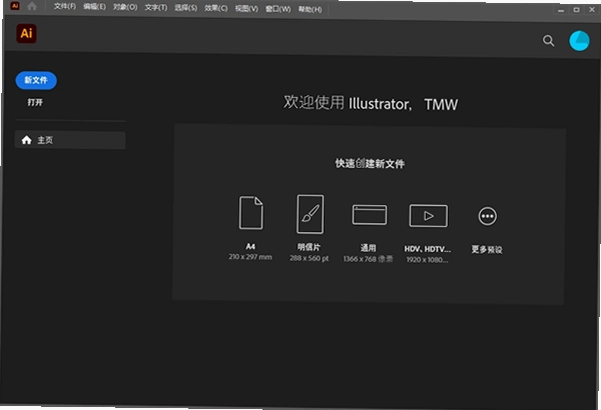Image resolution: width=601 pixels, height=410 pixels.
Task: Click the blue 新文件 button
Action: tap(36, 80)
